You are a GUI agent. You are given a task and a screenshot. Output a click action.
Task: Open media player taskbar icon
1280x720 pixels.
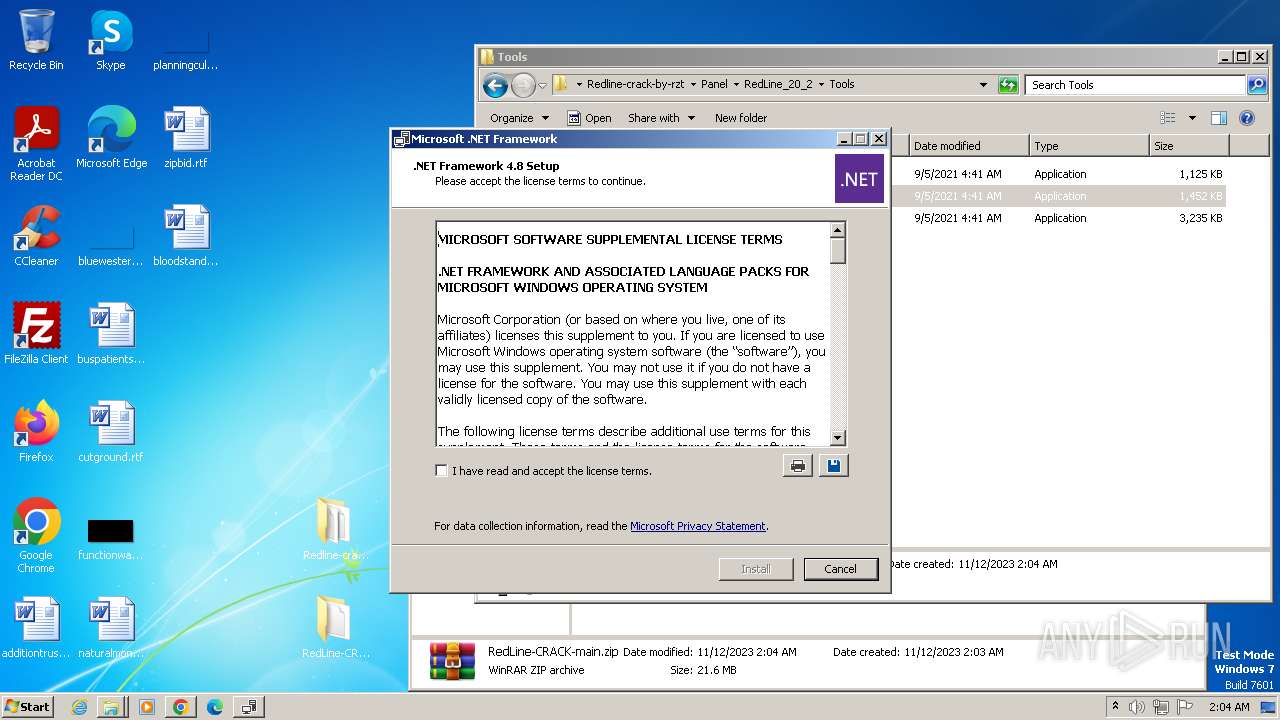[146, 707]
